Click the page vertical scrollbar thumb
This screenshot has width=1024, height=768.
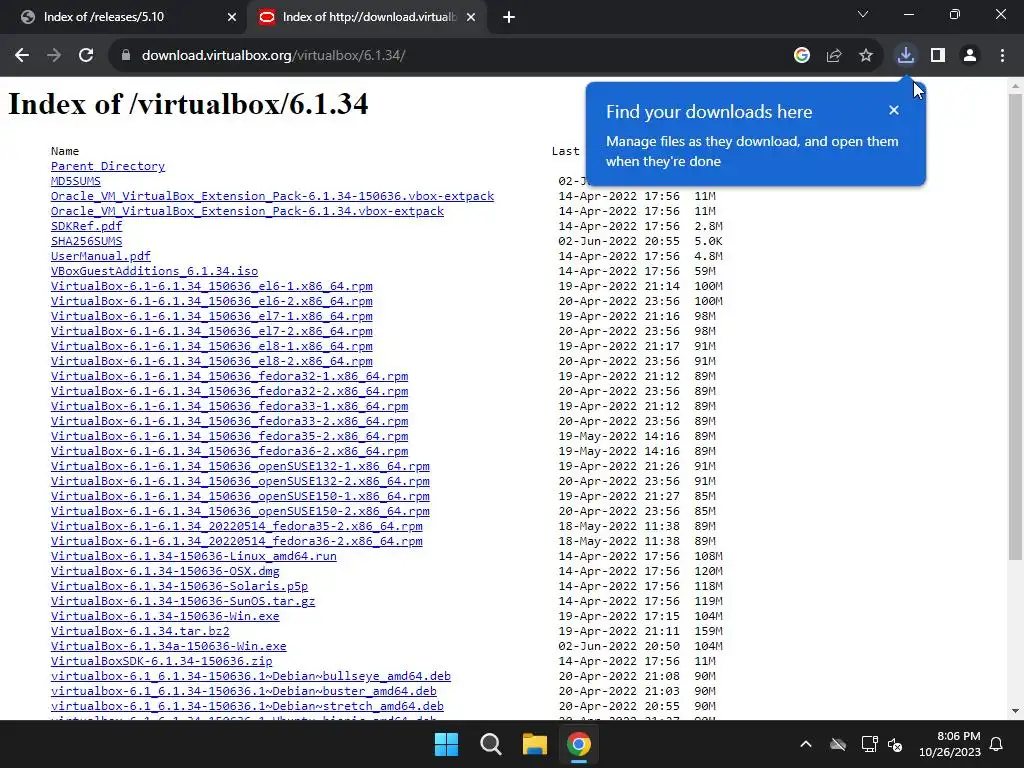click(1016, 327)
